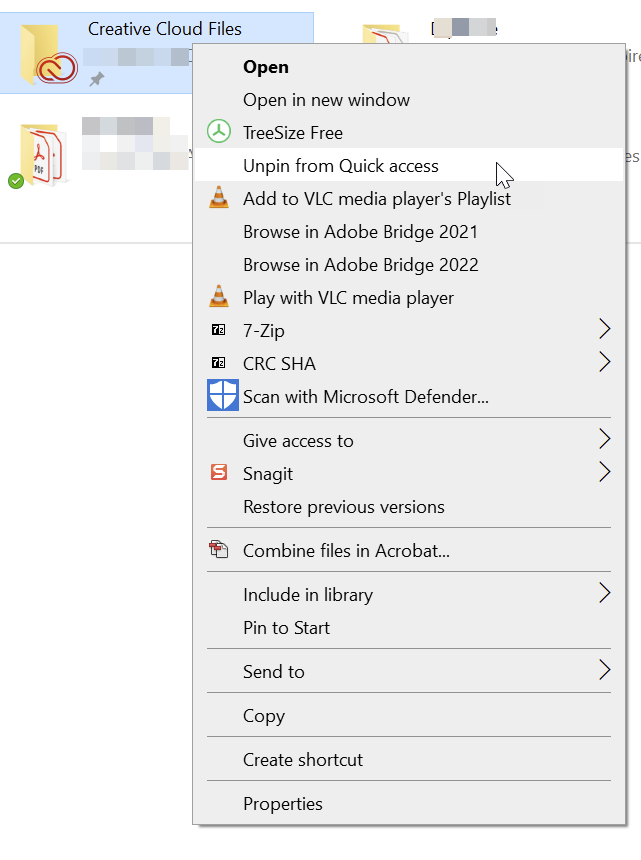Click the Microsoft Defender shield icon
Screen dimensions: 641x860
(222, 396)
